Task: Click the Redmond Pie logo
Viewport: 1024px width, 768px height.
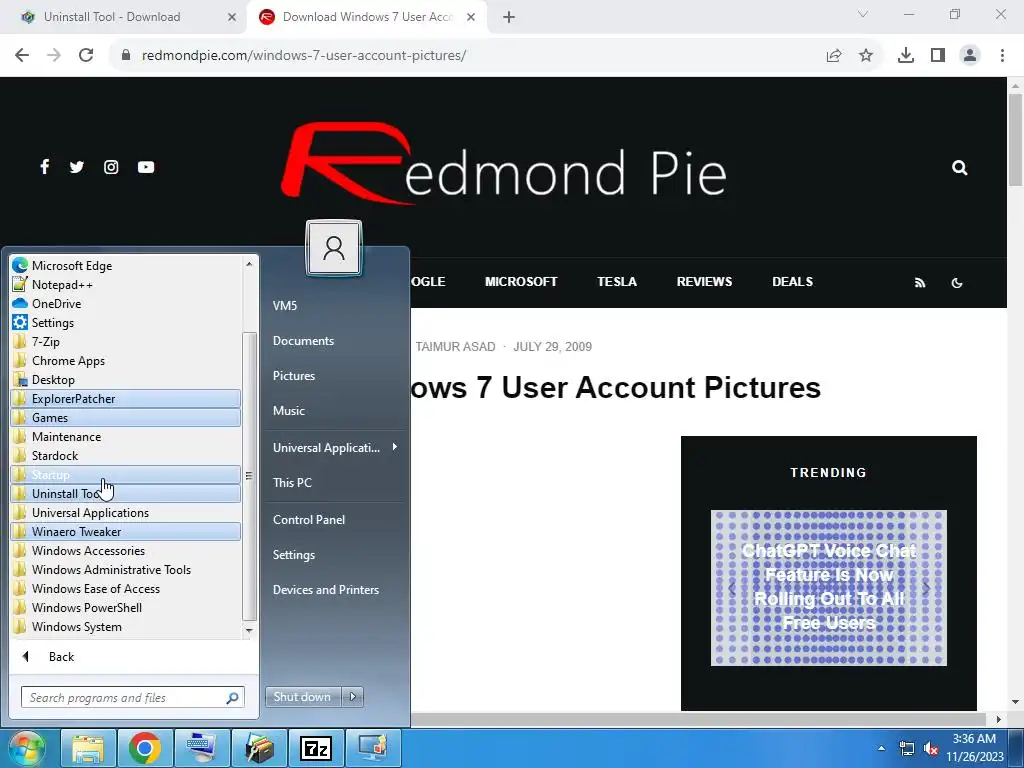Action: pyautogui.click(x=504, y=163)
